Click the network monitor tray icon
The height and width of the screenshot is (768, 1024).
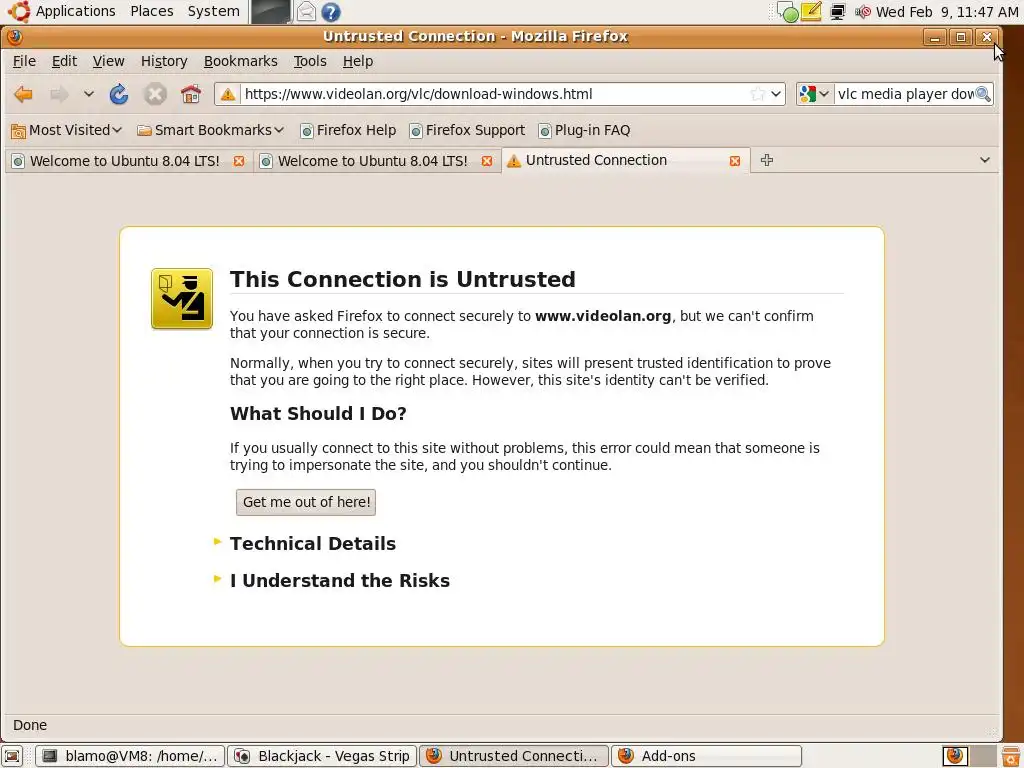[x=837, y=12]
